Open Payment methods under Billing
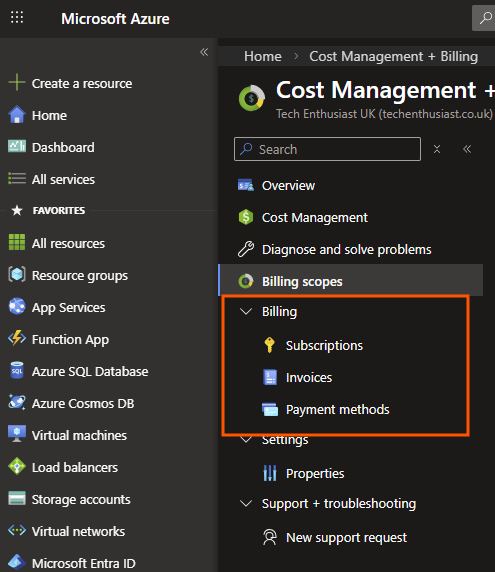The height and width of the screenshot is (572, 495). [x=337, y=410]
